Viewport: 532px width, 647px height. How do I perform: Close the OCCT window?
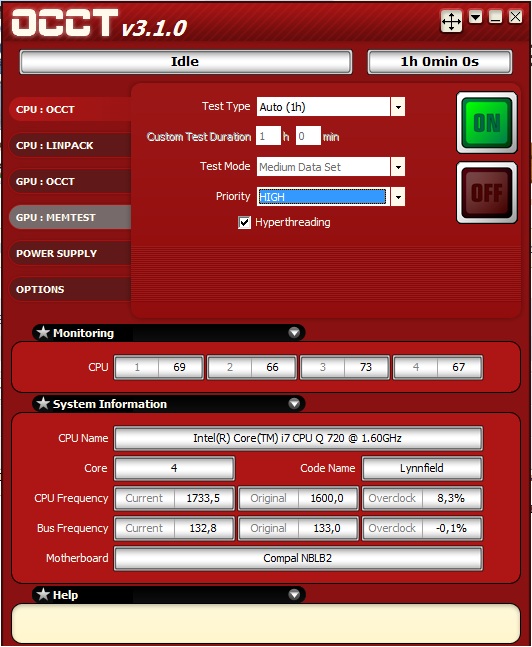(x=515, y=17)
